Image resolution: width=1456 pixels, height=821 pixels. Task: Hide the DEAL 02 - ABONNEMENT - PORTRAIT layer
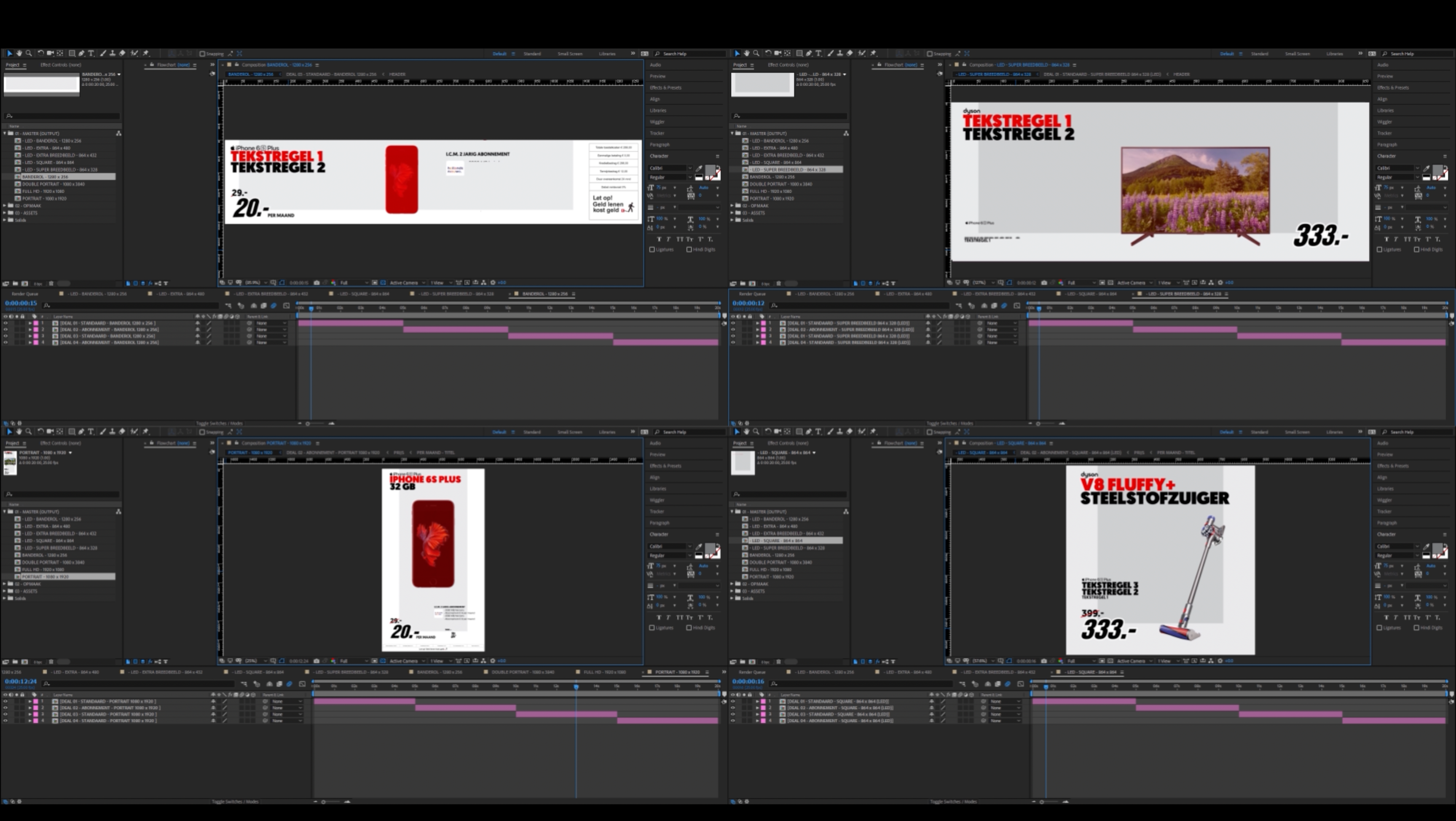pos(5,708)
